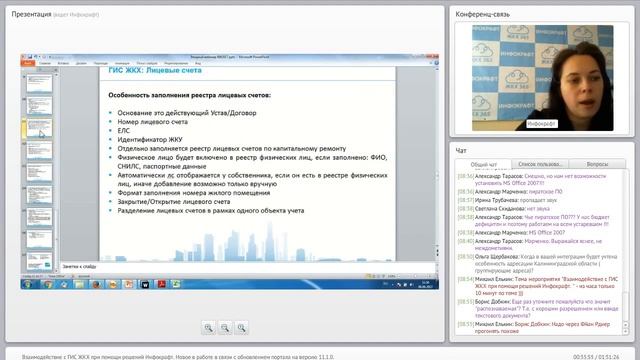640x360 pixels.
Task: Open the black W application in the taskbar
Action: pos(145,284)
